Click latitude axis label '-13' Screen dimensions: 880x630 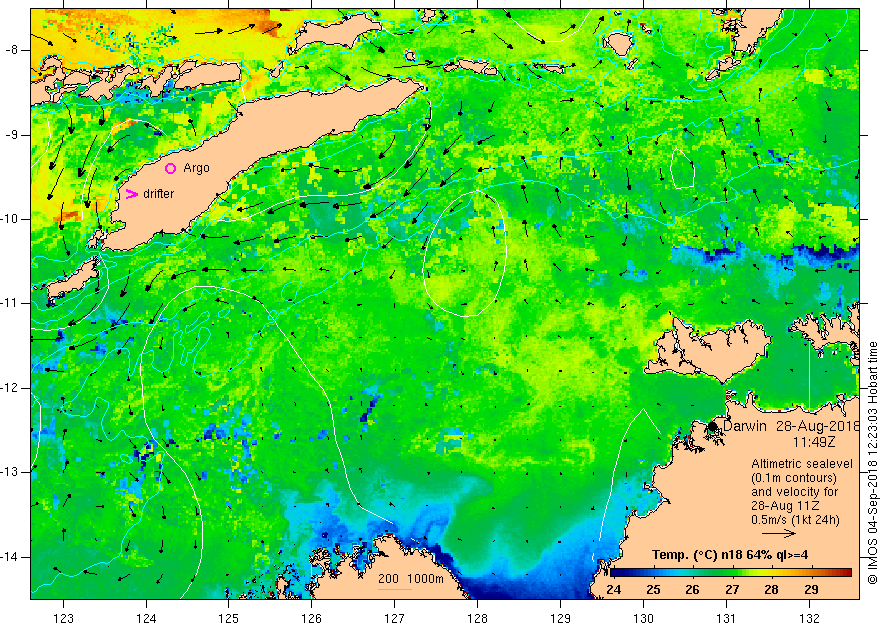click(x=10, y=472)
